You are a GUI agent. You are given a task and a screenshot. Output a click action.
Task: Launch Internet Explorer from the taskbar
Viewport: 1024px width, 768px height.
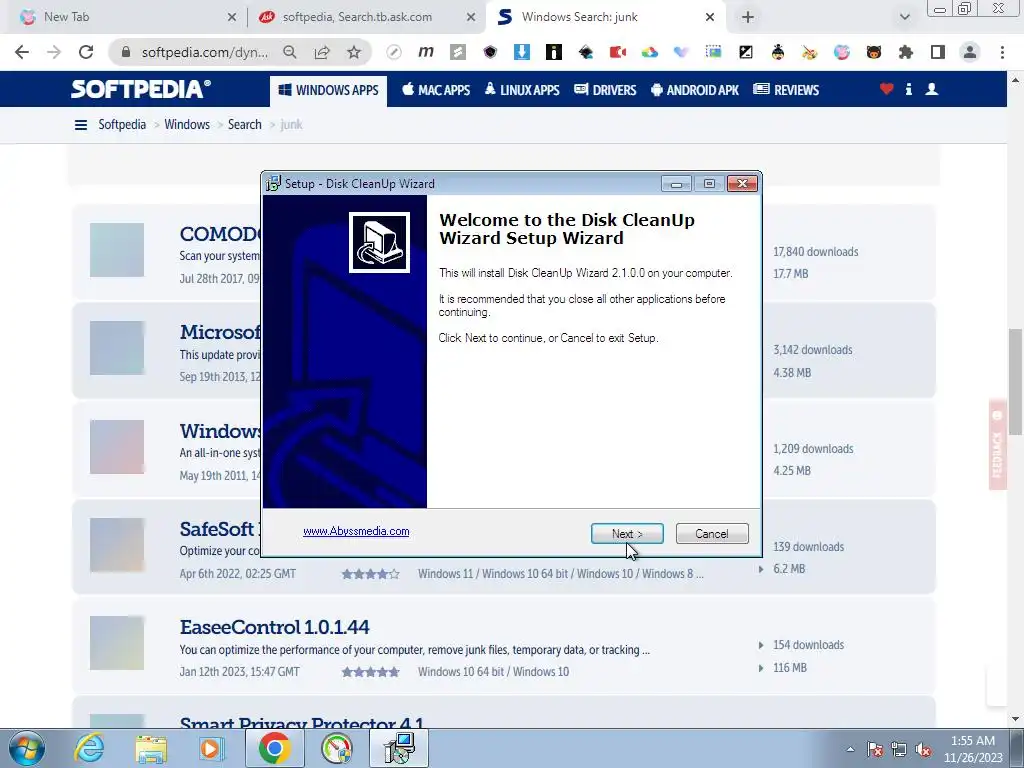(89, 748)
